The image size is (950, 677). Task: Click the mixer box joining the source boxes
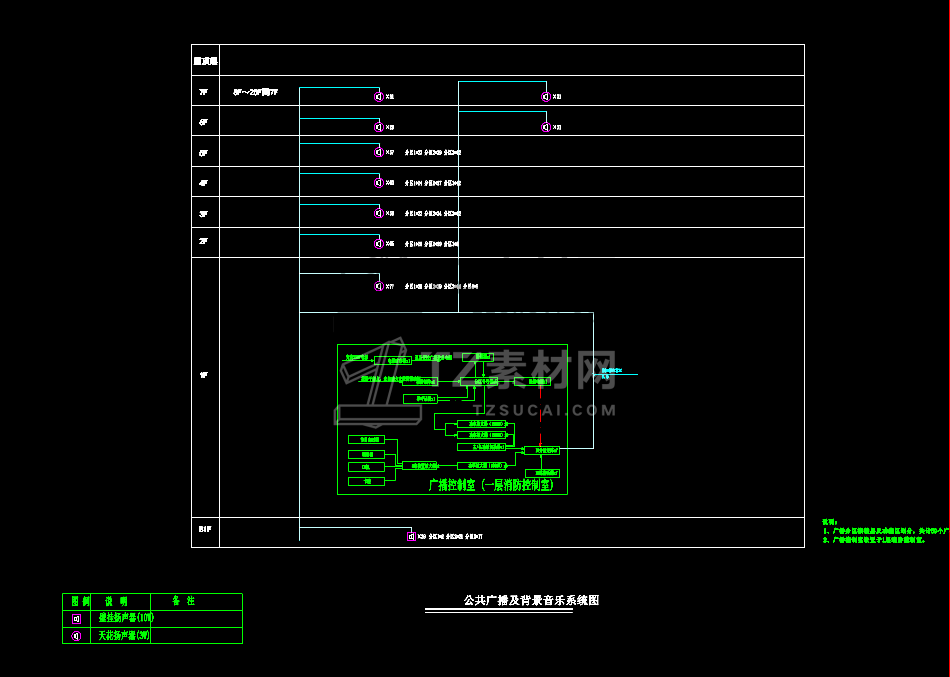pos(420,465)
